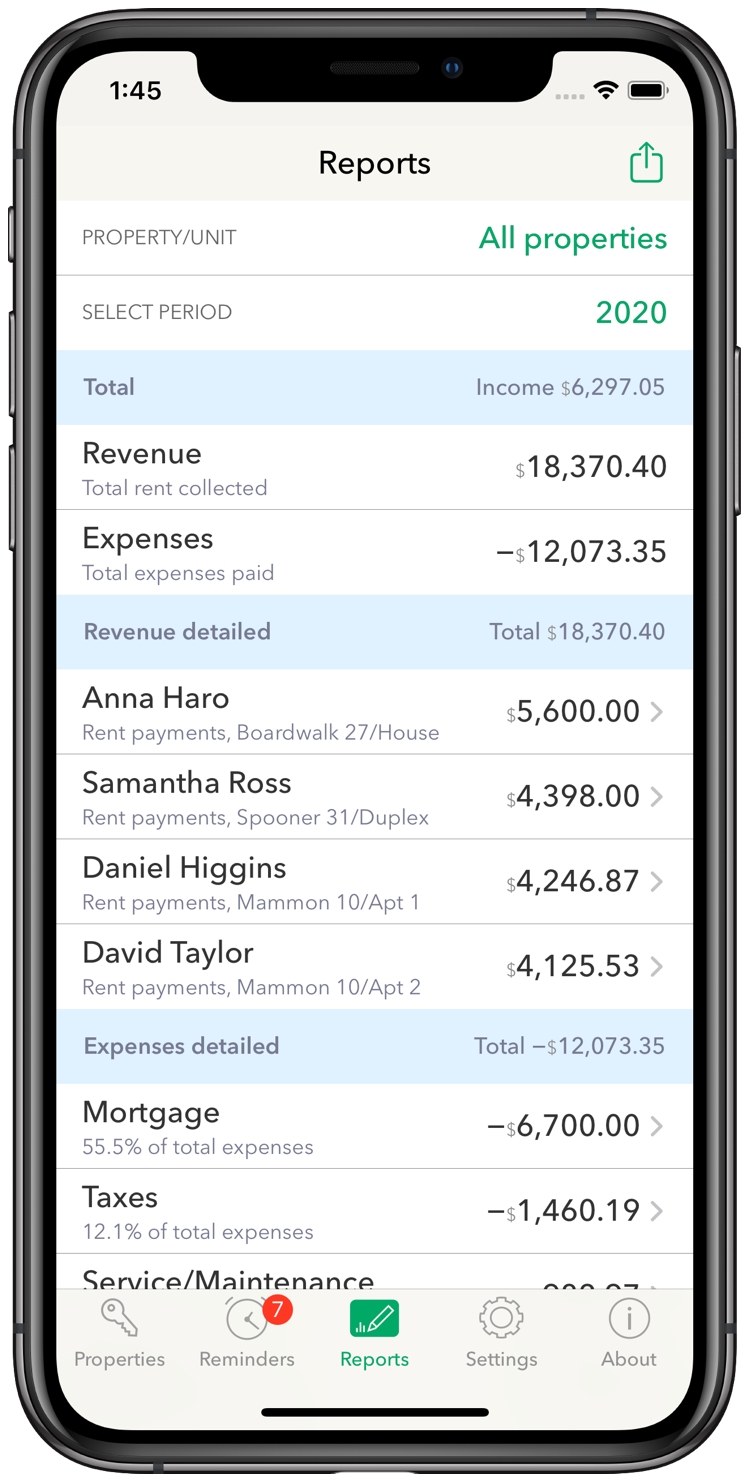The image size is (750, 1481).
Task: Tap the share export icon
Action: (646, 163)
